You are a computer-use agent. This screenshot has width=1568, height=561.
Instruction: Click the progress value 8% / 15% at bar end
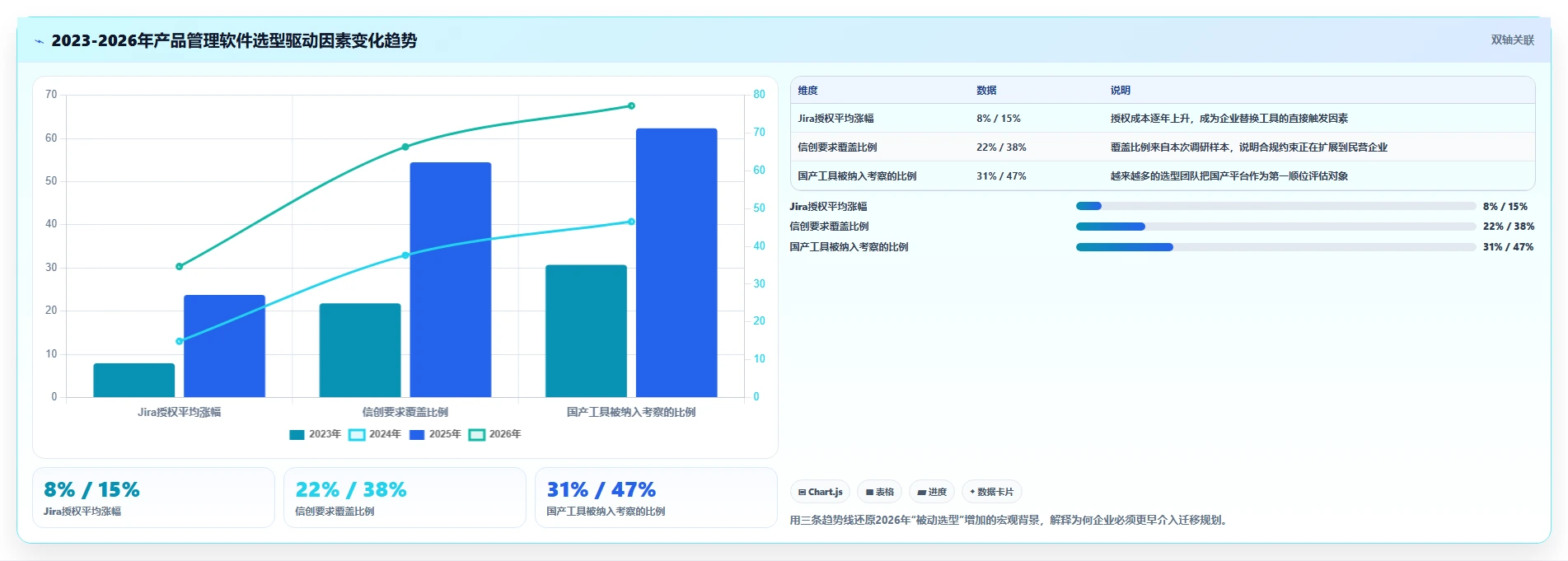click(1505, 207)
